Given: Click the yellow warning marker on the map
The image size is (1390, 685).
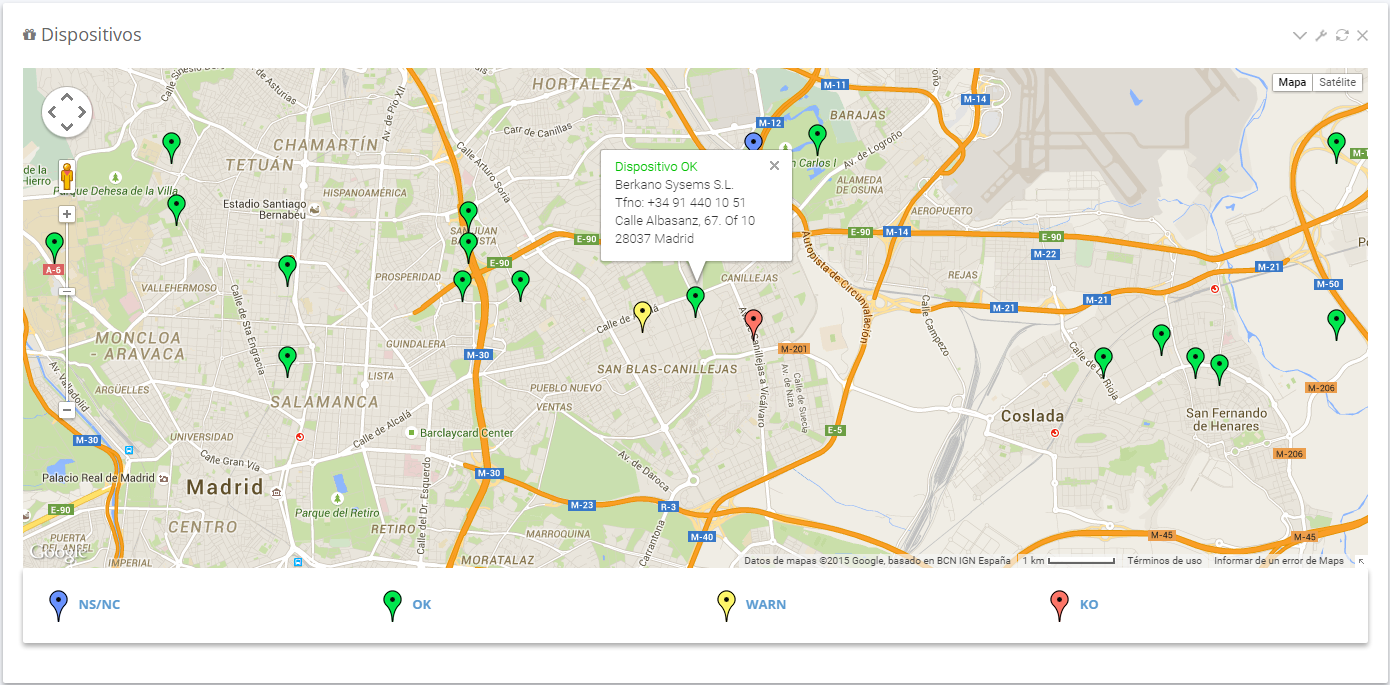Looking at the screenshot, I should [644, 312].
